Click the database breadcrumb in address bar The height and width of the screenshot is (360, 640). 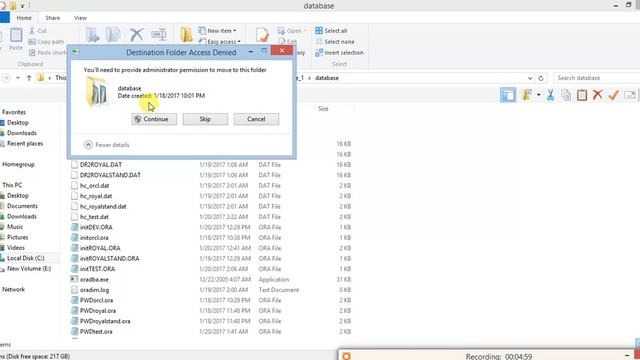327,78
